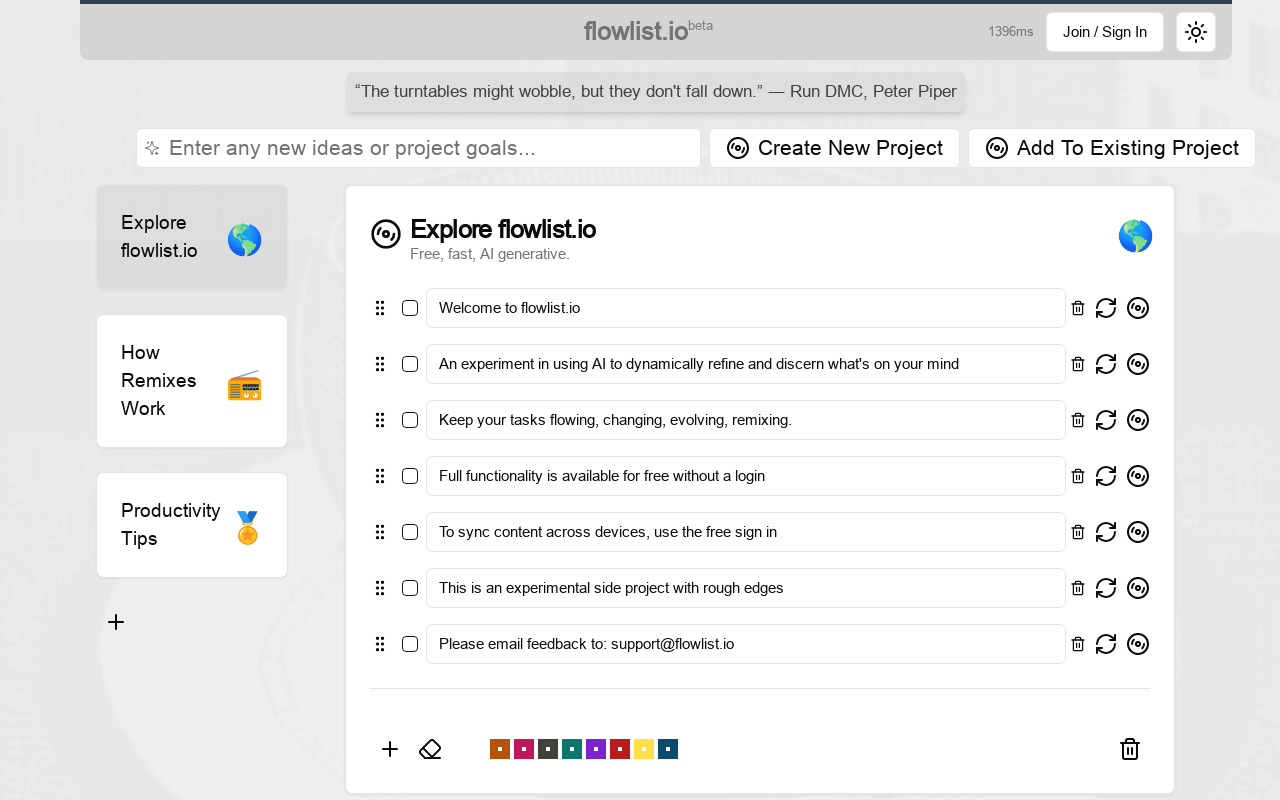Refresh the 'Keep your tasks flowing' task
This screenshot has height=800, width=1280.
(x=1106, y=420)
